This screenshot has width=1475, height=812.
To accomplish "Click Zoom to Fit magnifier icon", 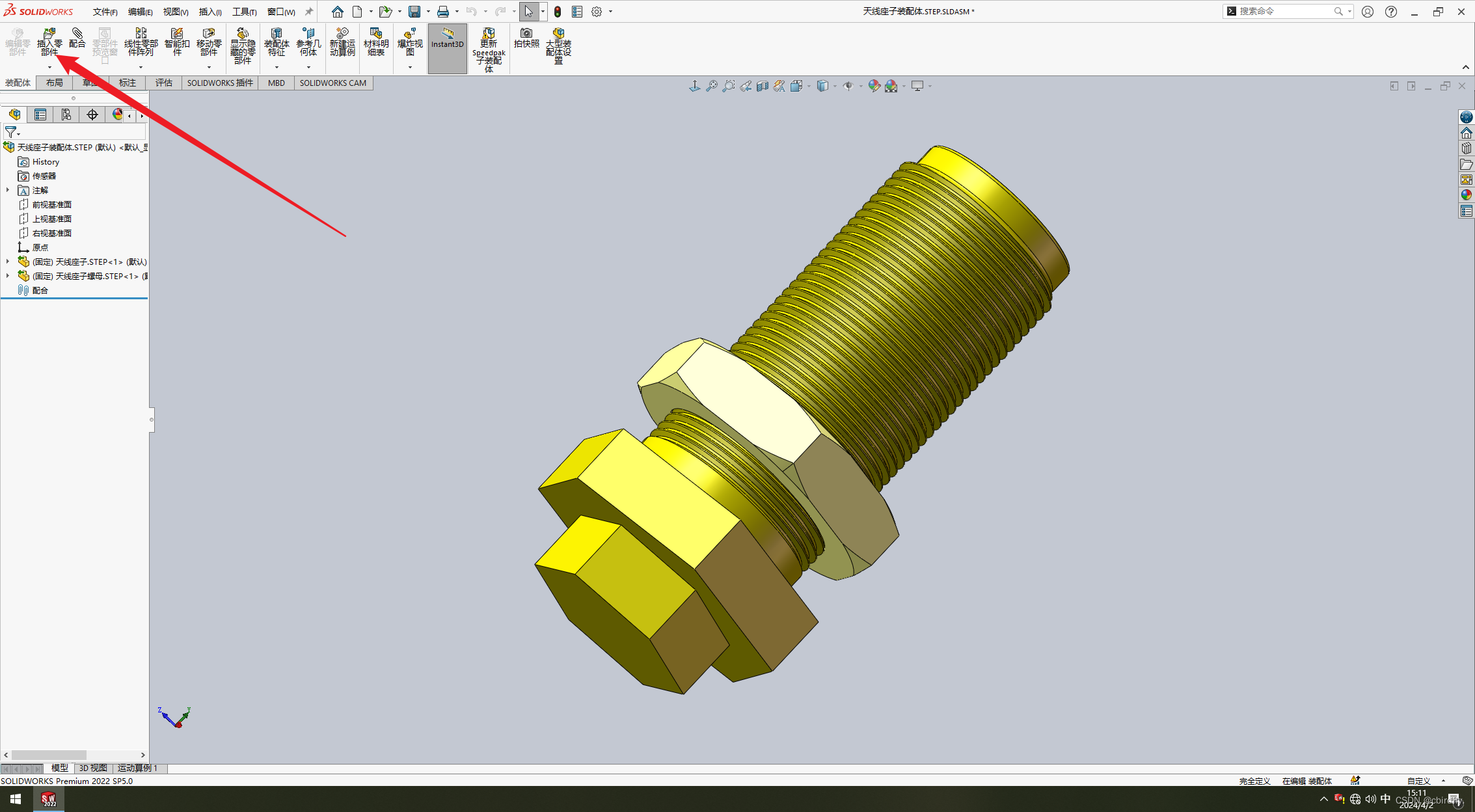I will click(x=712, y=86).
